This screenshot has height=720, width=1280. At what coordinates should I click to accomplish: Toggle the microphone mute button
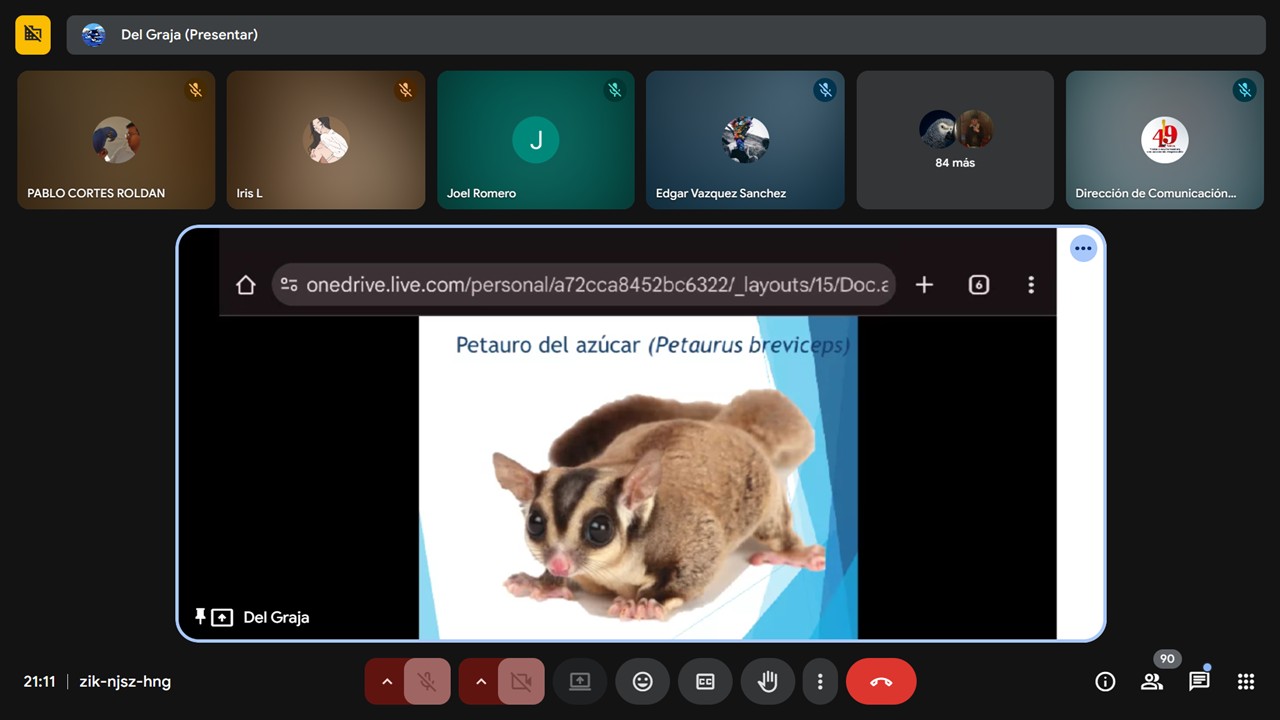pos(427,681)
